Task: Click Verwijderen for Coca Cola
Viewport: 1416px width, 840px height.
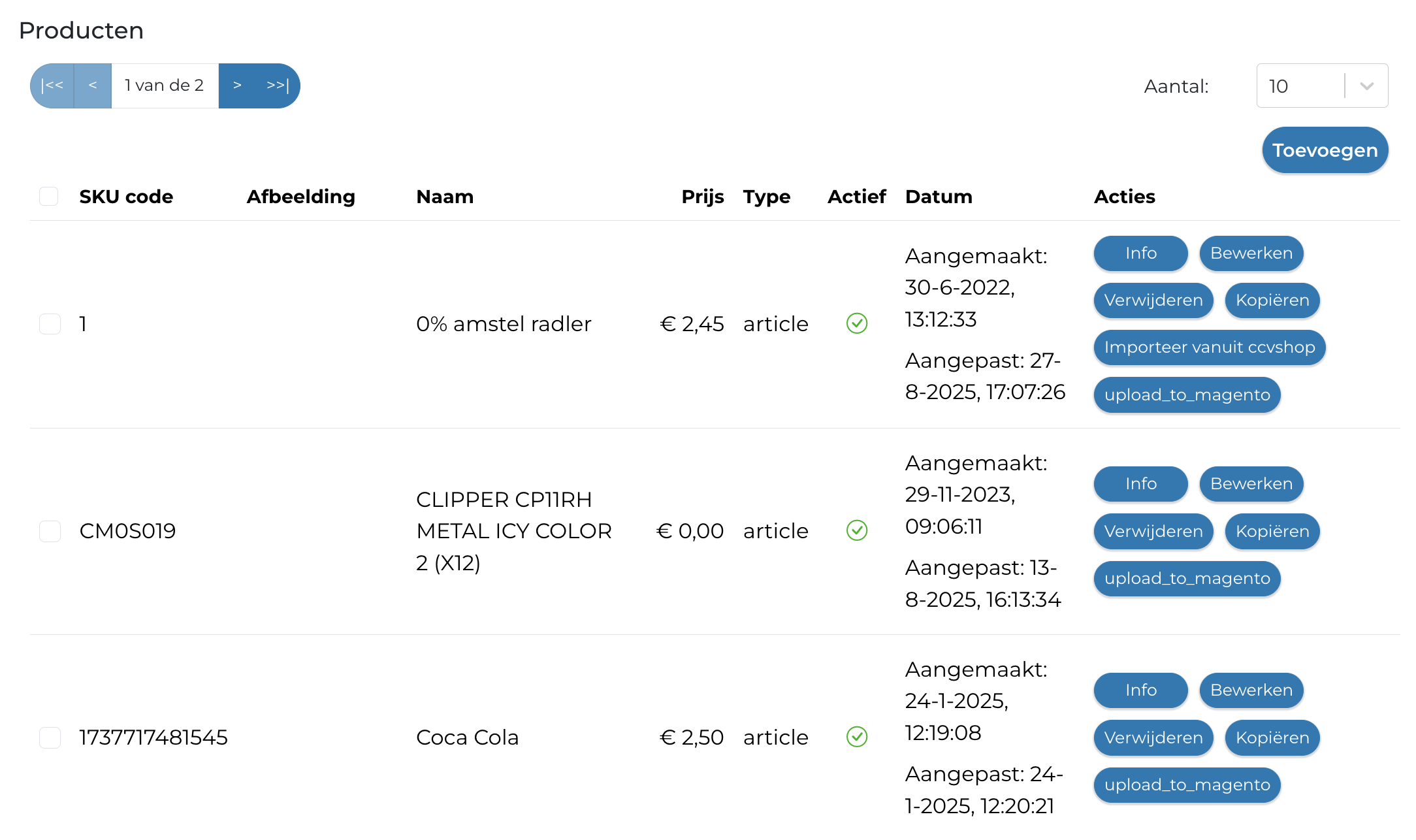Action: coord(1153,737)
